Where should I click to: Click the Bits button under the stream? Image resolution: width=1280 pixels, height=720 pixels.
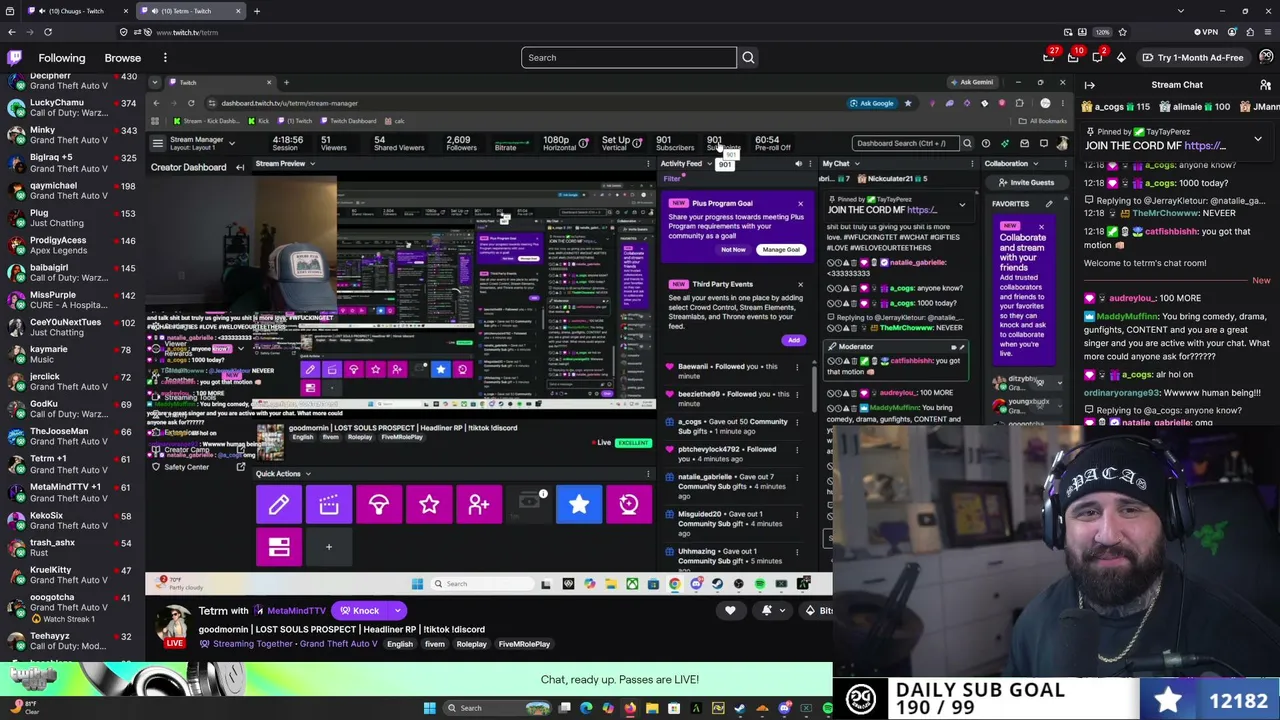tap(820, 610)
